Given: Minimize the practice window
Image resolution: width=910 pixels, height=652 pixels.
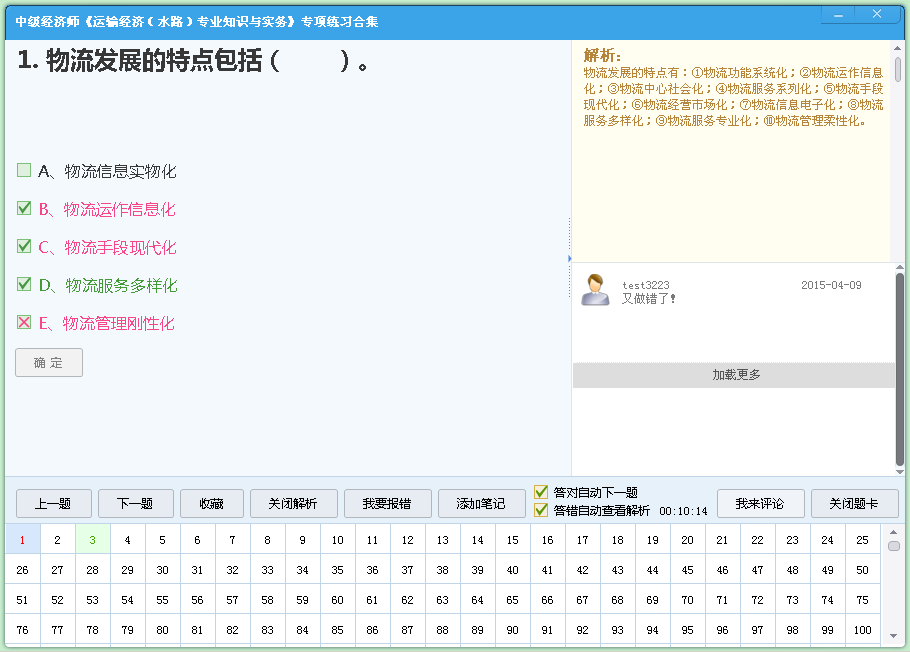Looking at the screenshot, I should pos(838,15).
